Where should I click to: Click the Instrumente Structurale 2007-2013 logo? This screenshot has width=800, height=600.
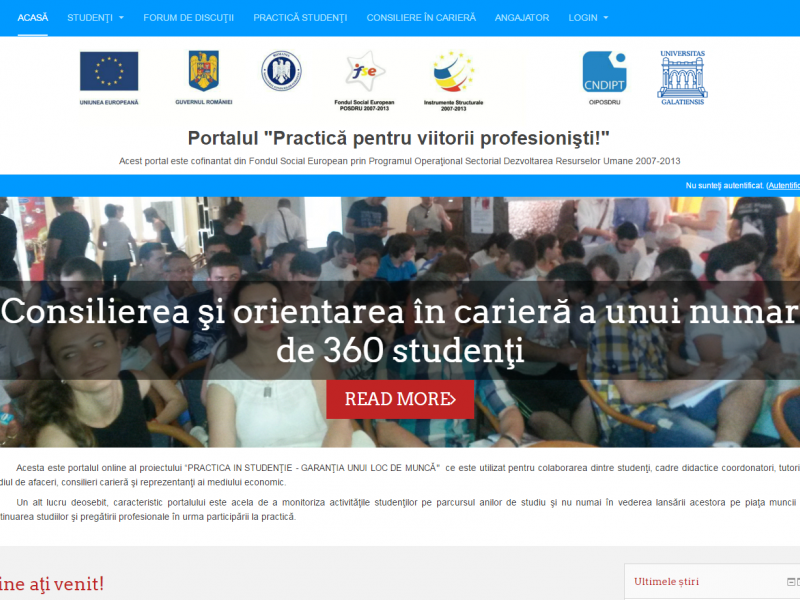tap(453, 81)
